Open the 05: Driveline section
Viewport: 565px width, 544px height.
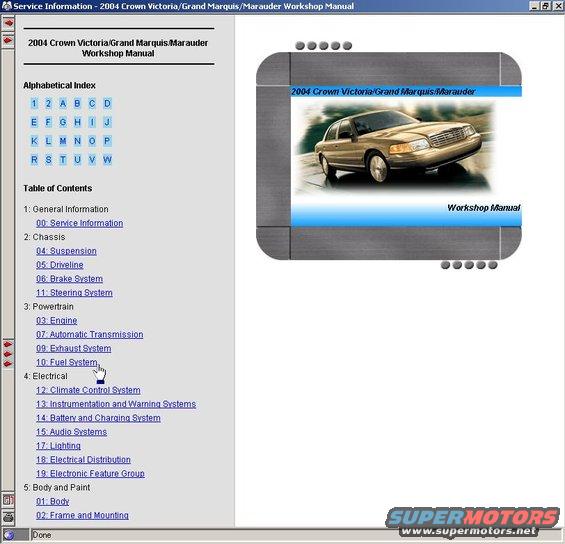(x=60, y=265)
